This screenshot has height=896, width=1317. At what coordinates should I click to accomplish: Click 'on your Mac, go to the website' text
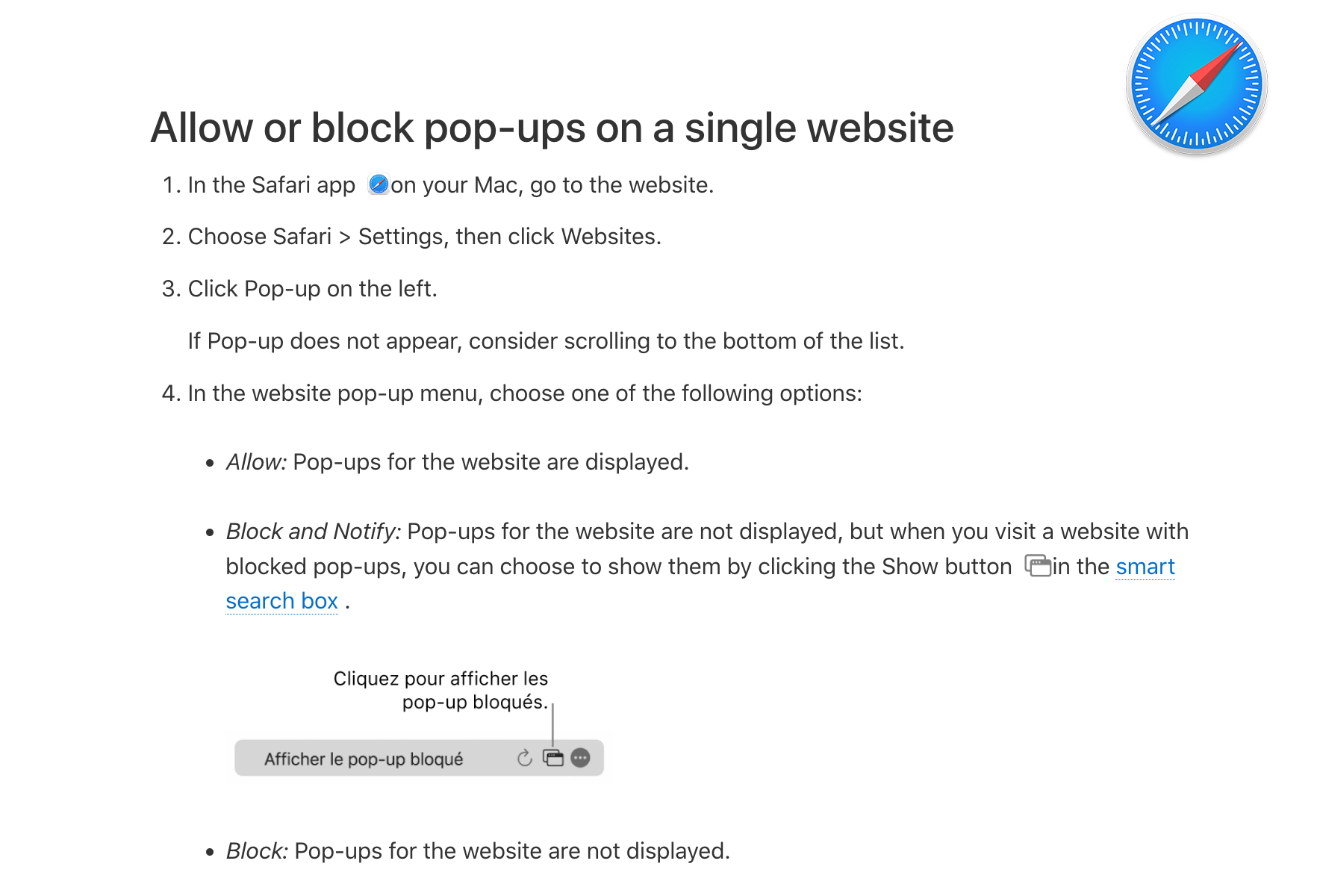tap(552, 185)
